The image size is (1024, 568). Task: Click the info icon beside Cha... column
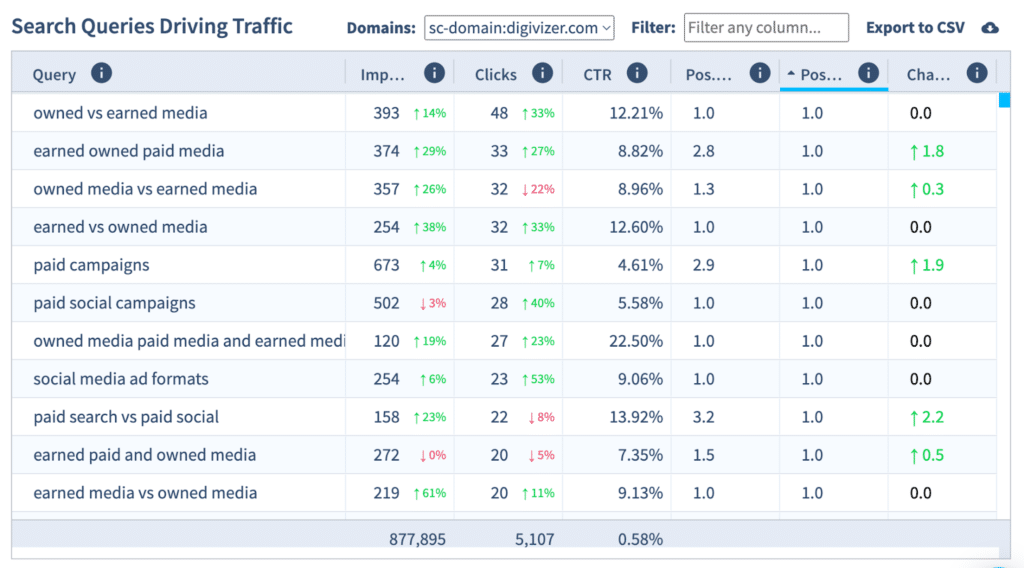click(x=977, y=73)
